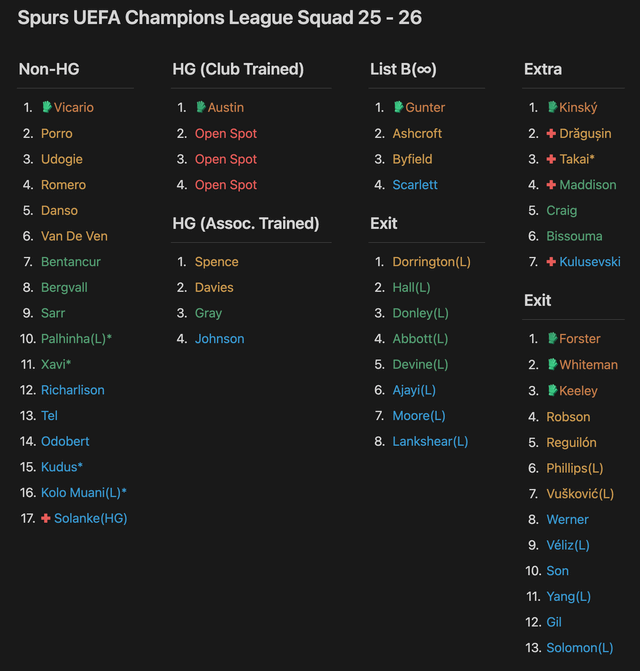Click the red cross icon beside Kulusevski
The height and width of the screenshot is (671, 640).
[x=551, y=262]
